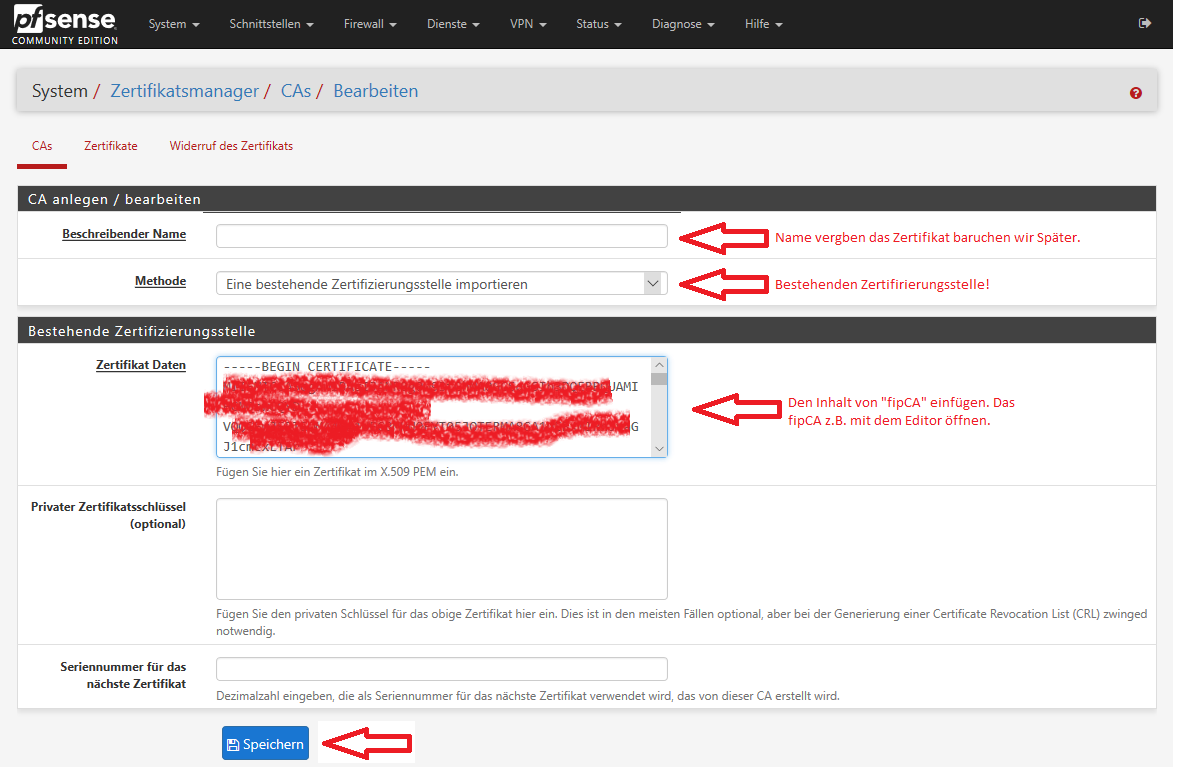Switch to the Zertifikate tab
Viewport: 1184px width, 767px height.
(x=110, y=146)
